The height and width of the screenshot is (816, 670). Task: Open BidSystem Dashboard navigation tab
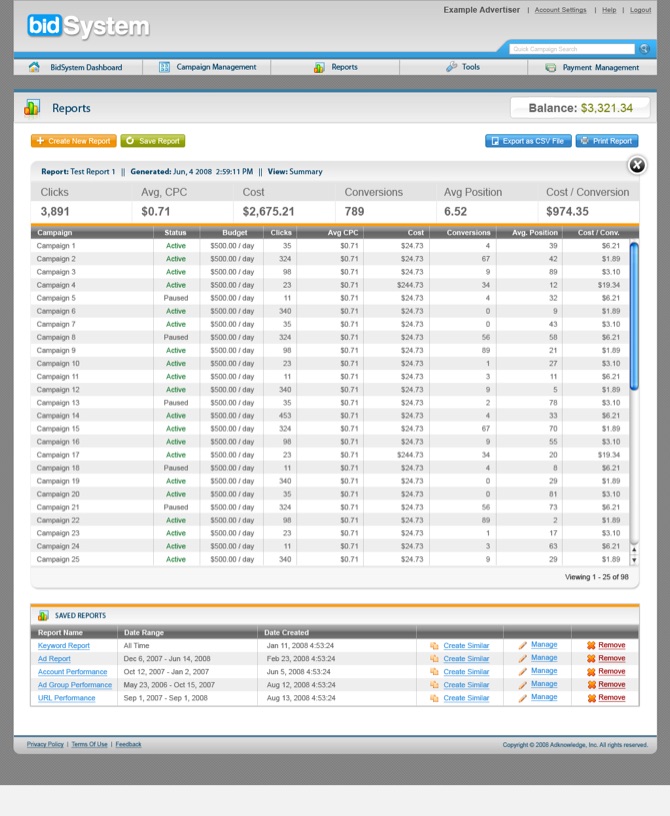point(78,67)
